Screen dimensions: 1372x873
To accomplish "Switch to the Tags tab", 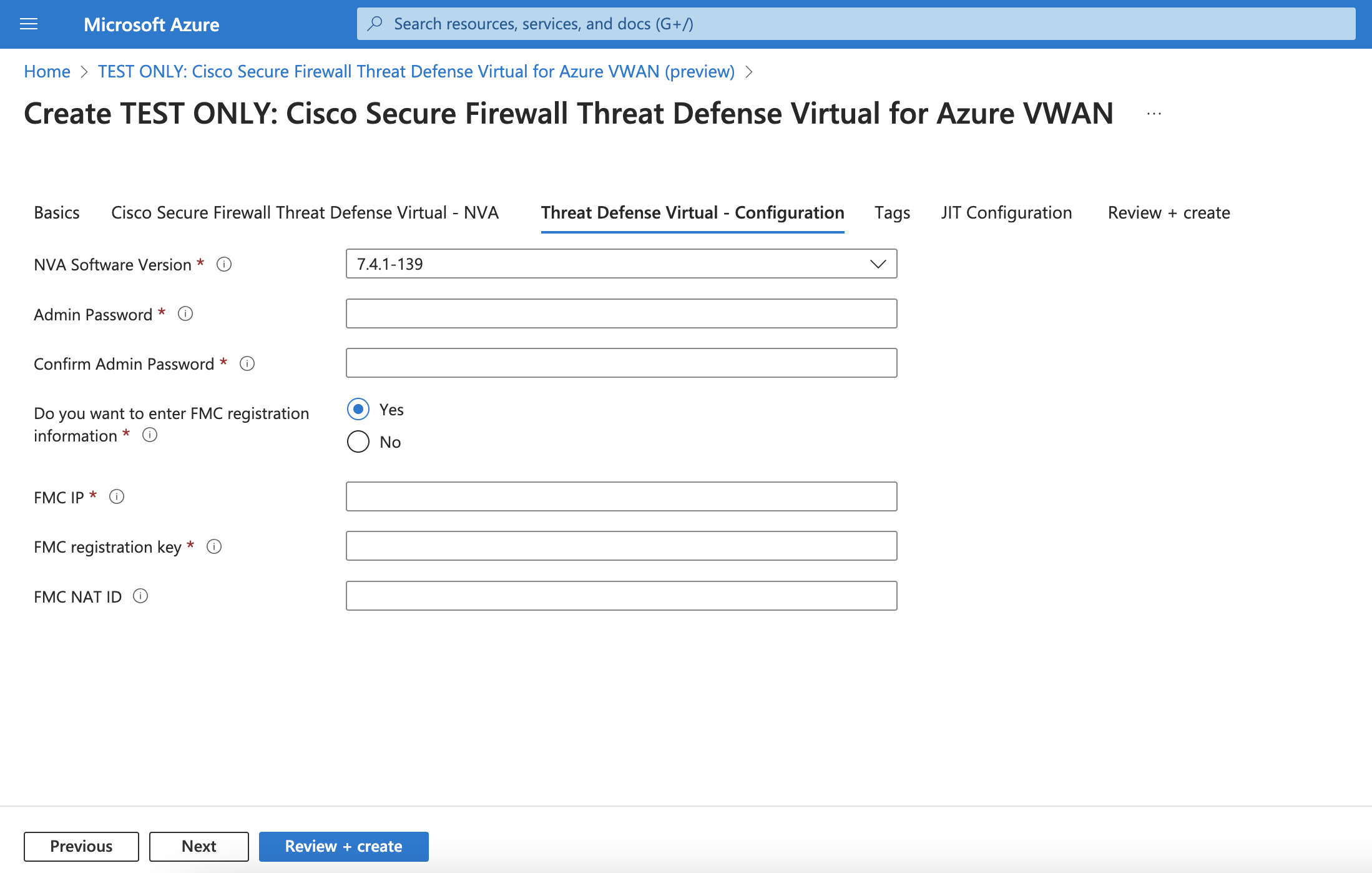I will click(891, 211).
